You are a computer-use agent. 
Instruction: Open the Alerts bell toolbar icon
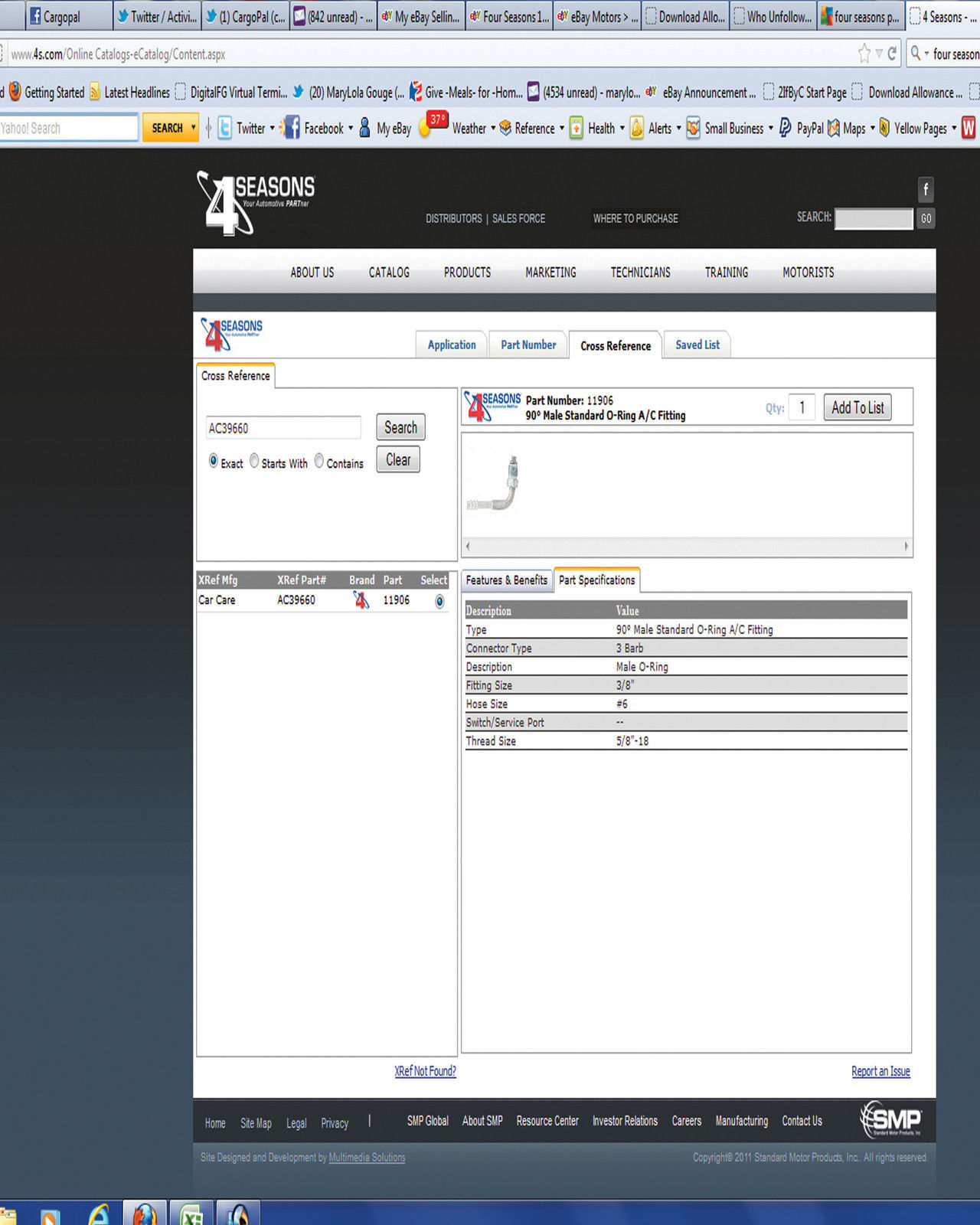click(x=637, y=128)
